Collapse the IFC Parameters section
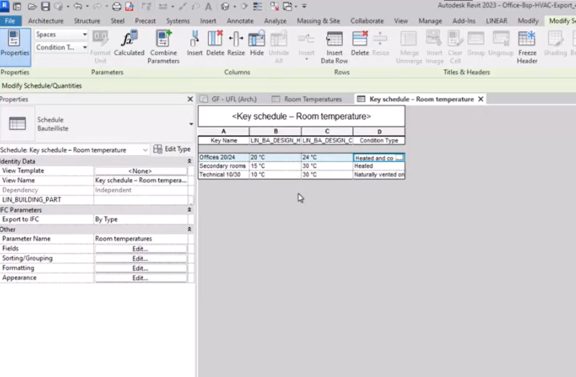This screenshot has height=377, width=576. (x=190, y=210)
